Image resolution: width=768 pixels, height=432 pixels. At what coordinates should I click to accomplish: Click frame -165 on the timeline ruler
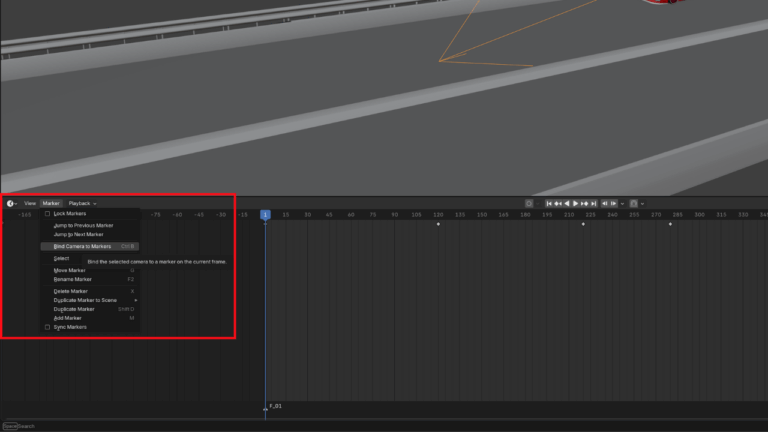pyautogui.click(x=24, y=215)
